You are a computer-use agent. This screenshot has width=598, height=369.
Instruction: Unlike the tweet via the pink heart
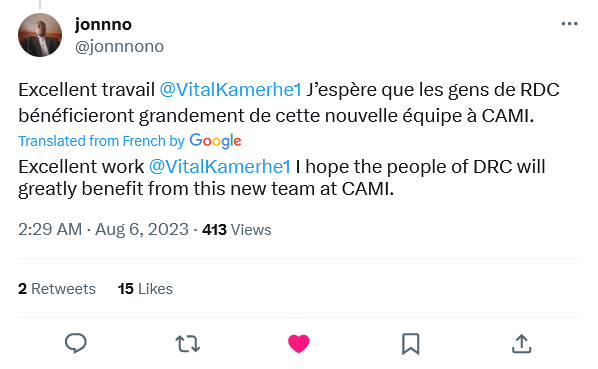click(x=299, y=343)
